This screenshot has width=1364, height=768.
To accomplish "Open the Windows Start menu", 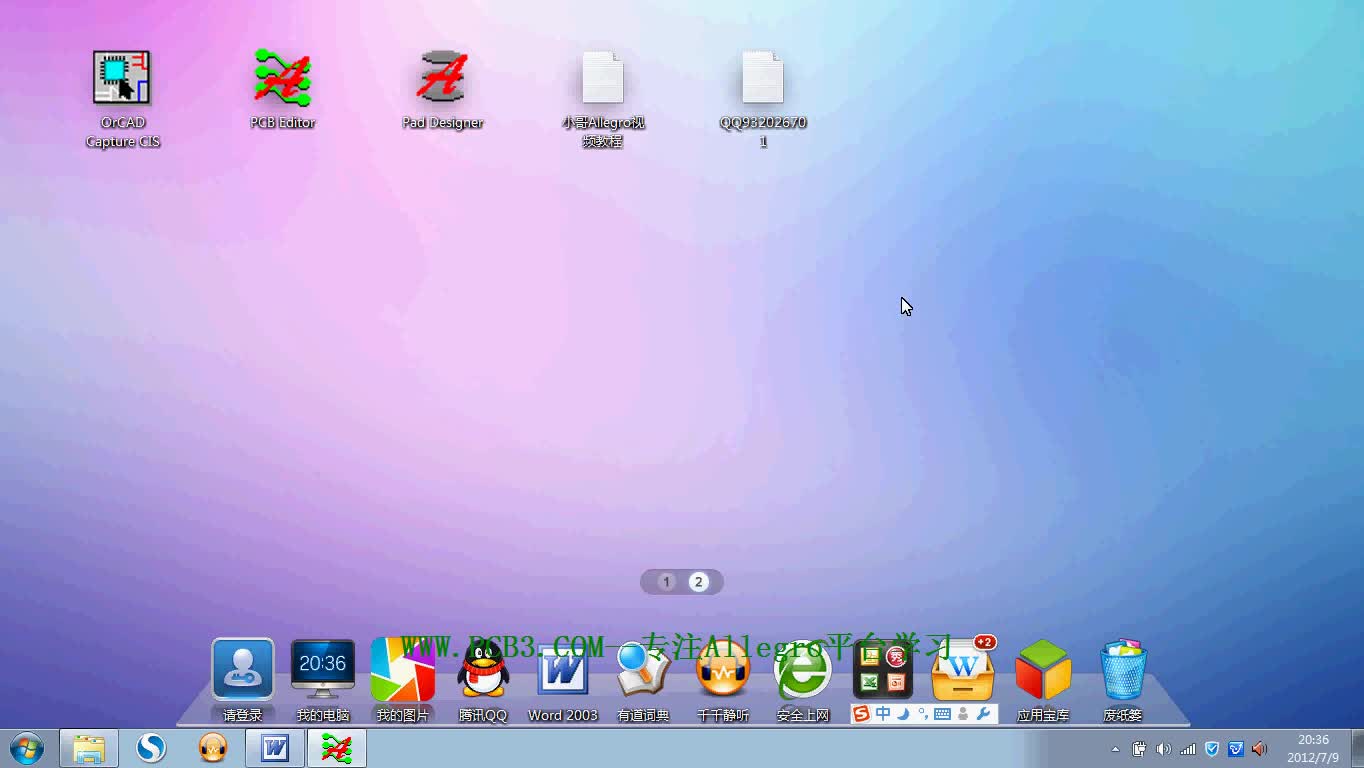I will pyautogui.click(x=27, y=748).
